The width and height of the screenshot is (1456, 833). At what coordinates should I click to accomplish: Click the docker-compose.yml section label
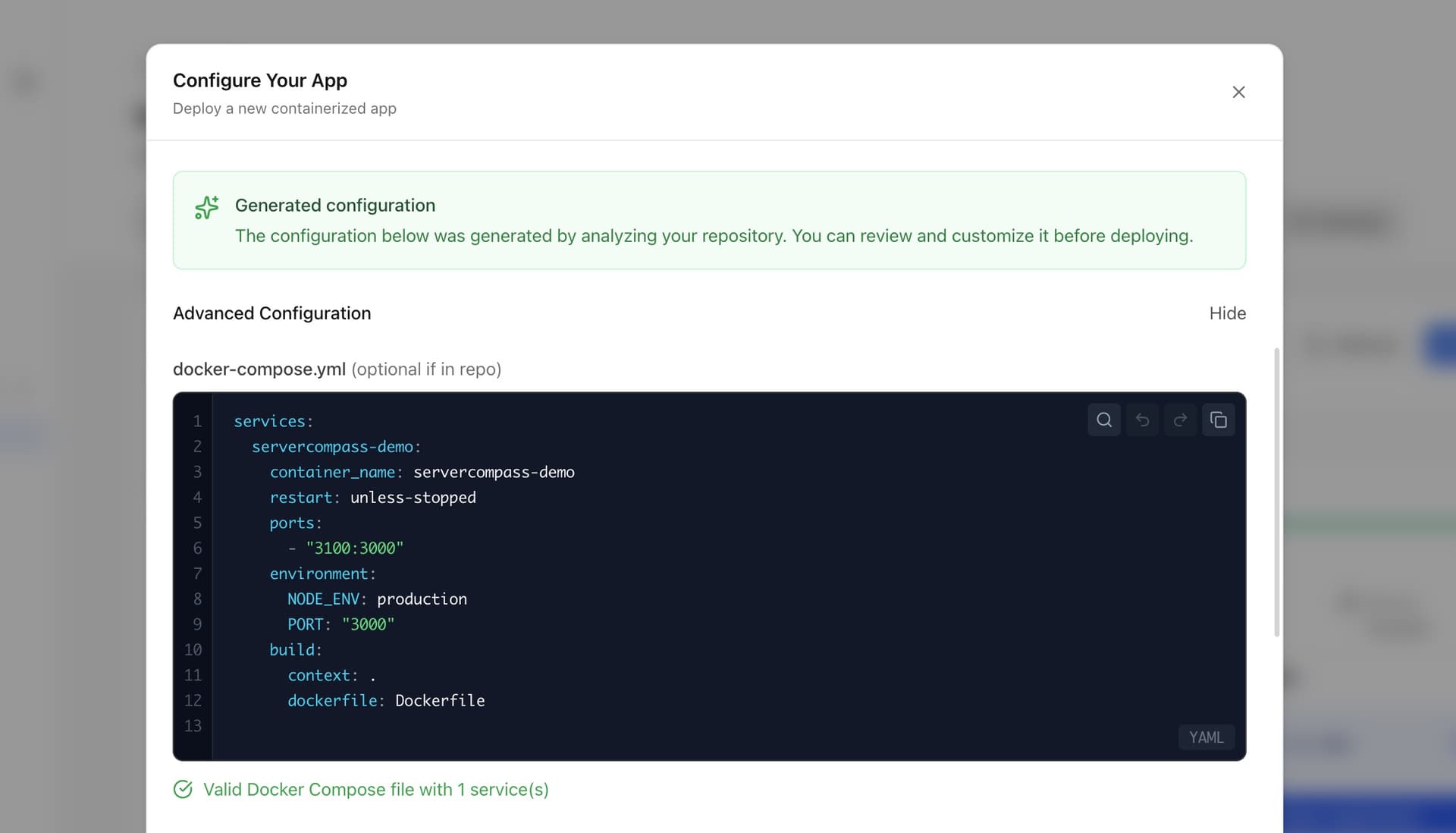click(259, 369)
